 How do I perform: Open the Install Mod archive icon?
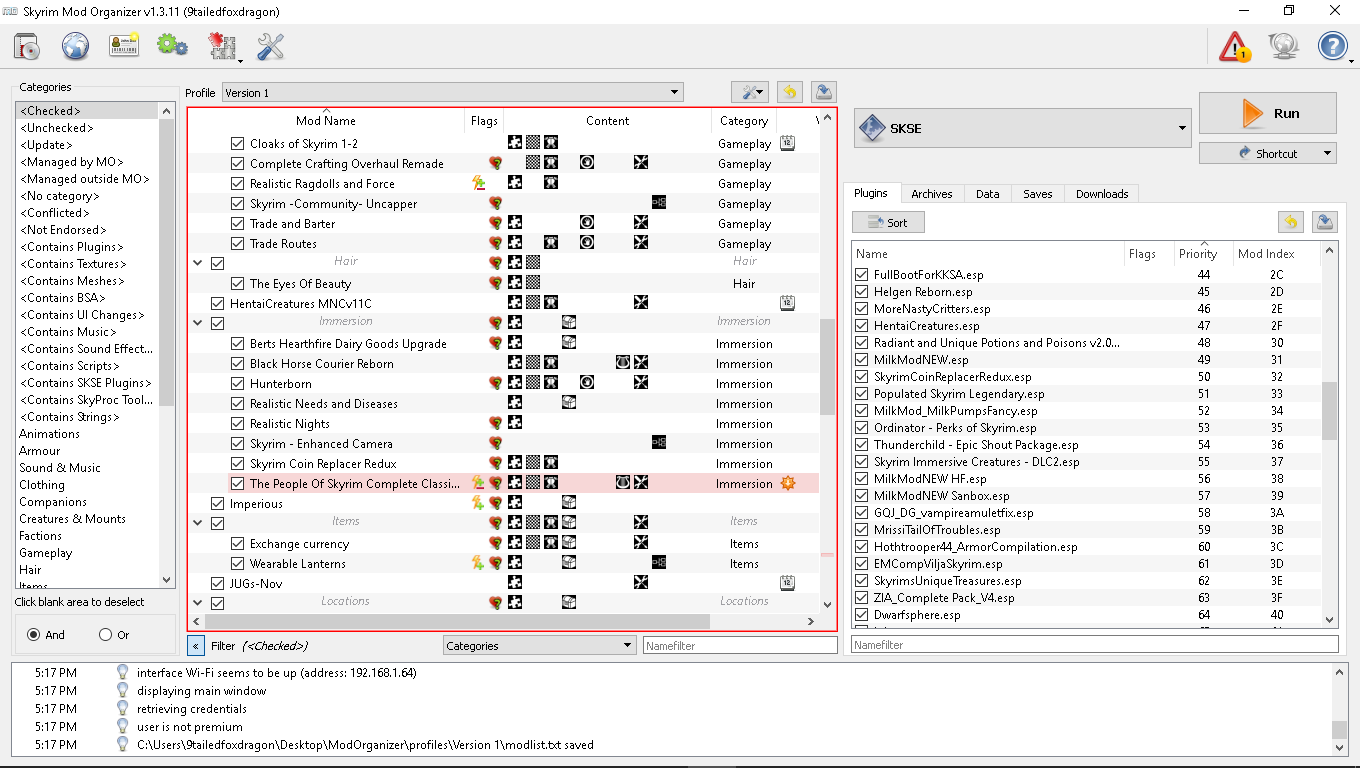point(27,46)
